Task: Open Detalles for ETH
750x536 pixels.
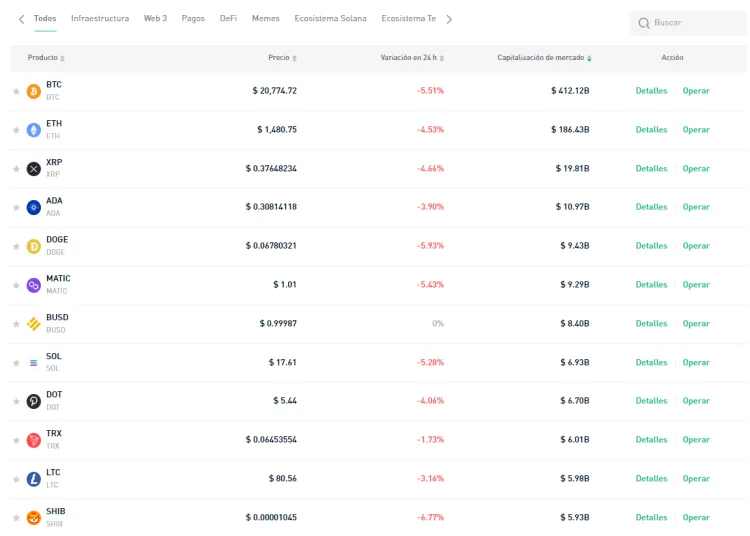Action: [651, 130]
